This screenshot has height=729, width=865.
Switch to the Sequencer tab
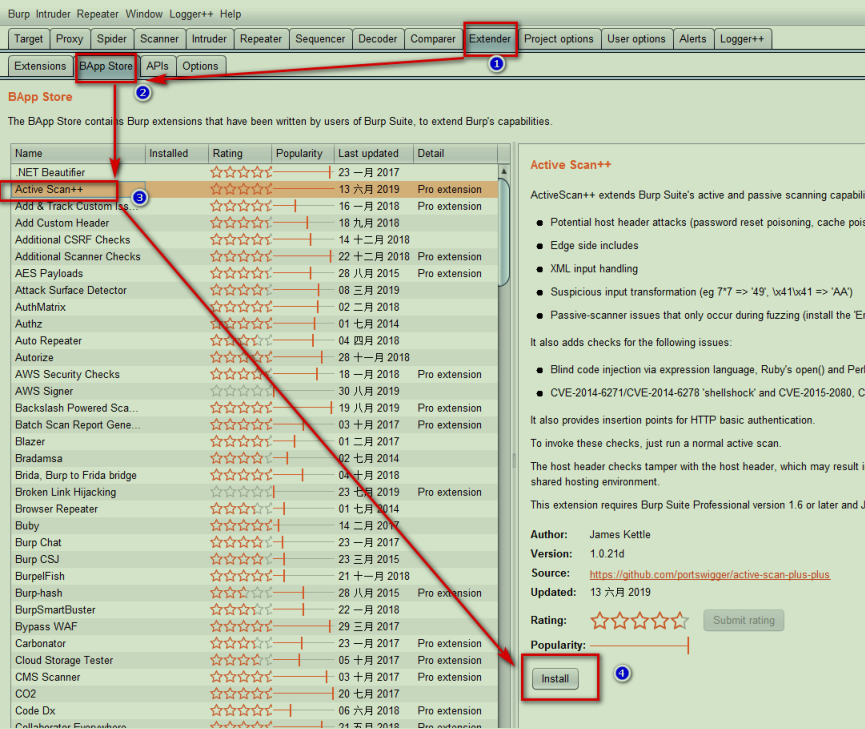320,39
